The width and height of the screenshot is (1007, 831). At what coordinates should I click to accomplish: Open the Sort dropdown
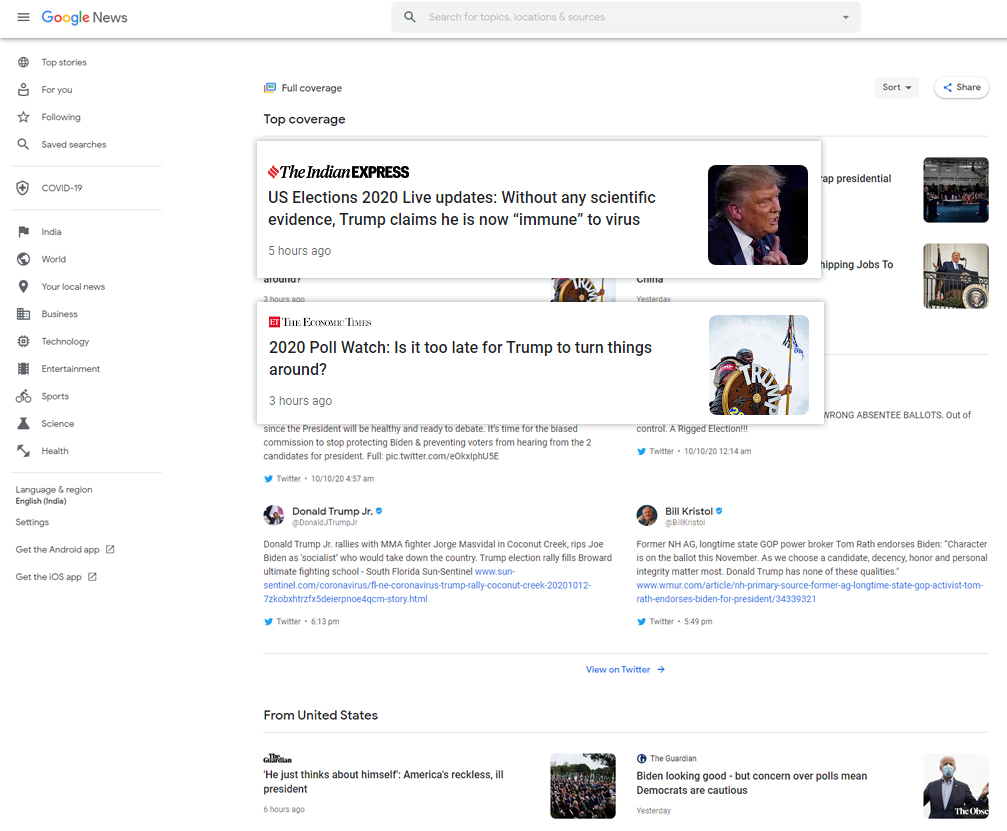[897, 87]
